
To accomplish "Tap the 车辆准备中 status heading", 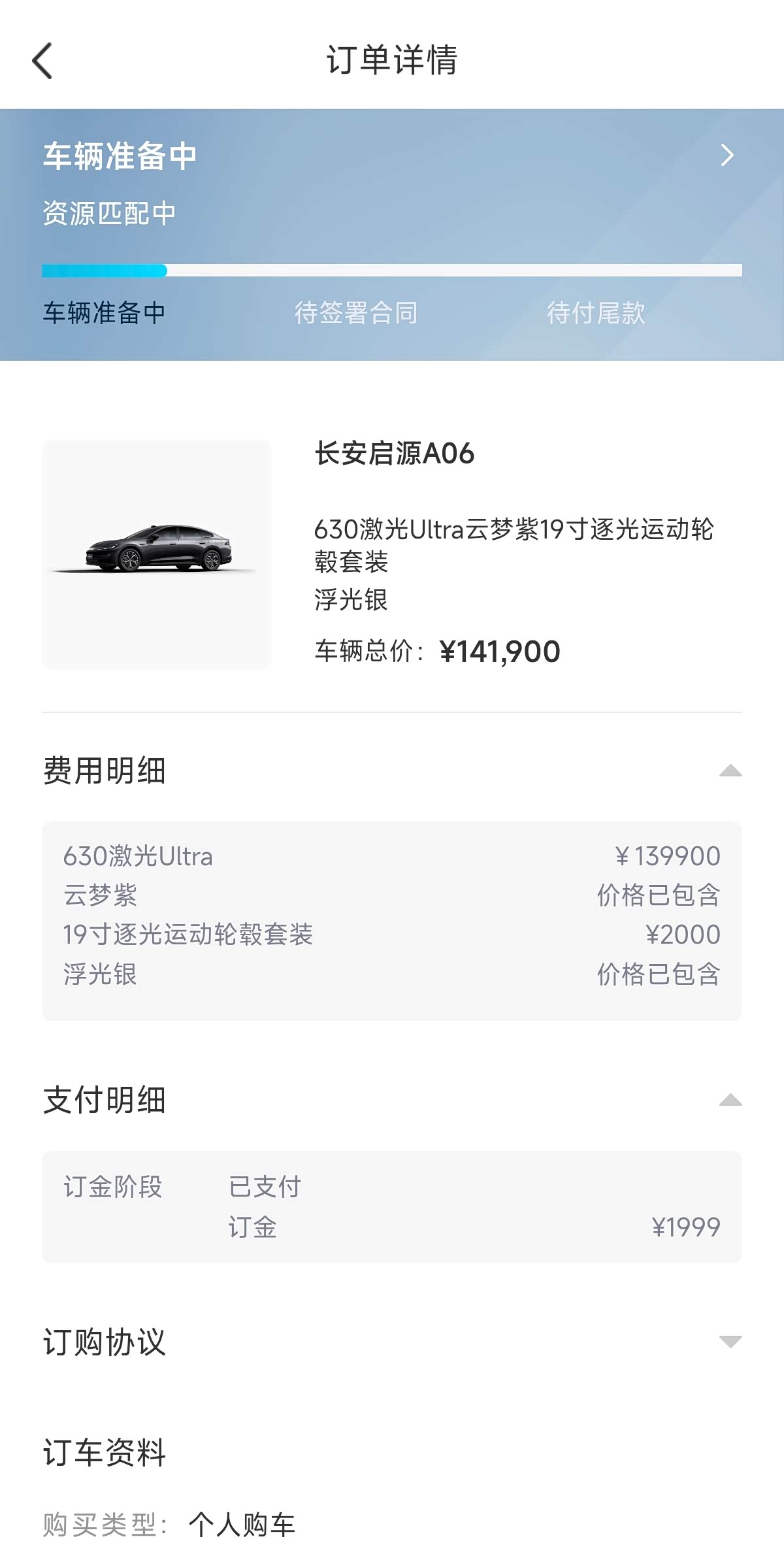I will click(120, 156).
